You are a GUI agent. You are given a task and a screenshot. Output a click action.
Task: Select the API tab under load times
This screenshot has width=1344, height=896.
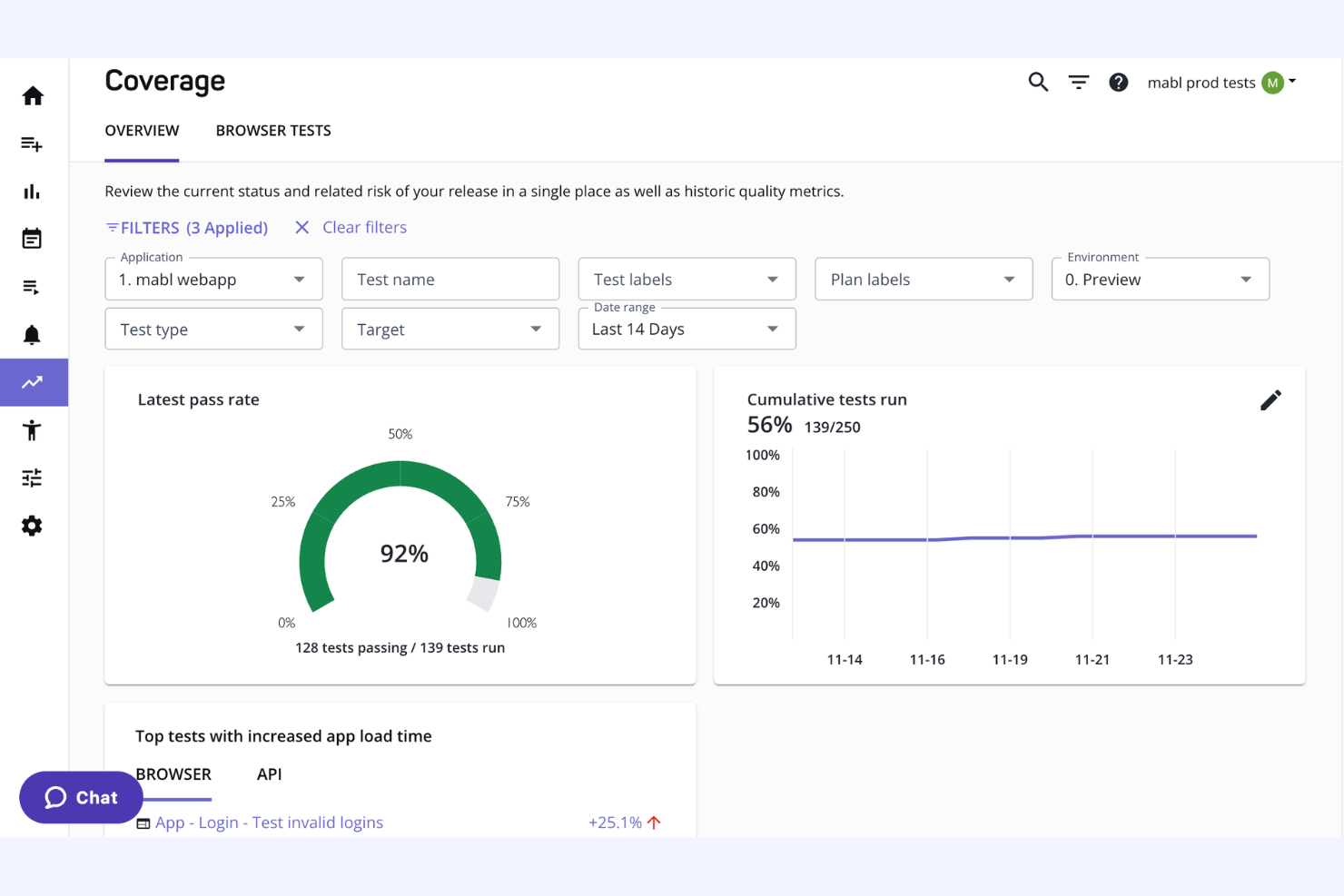coord(269,774)
